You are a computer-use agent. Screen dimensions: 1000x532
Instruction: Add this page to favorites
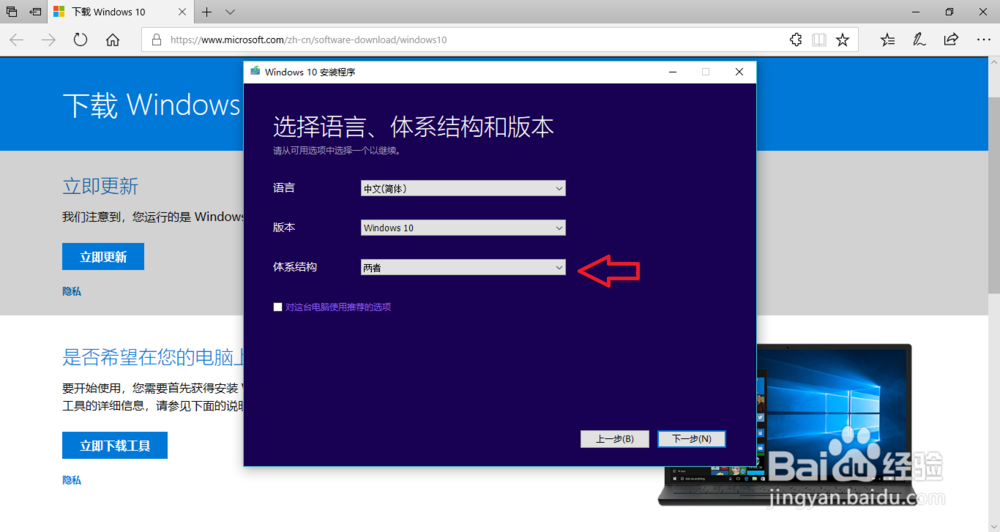[x=842, y=40]
